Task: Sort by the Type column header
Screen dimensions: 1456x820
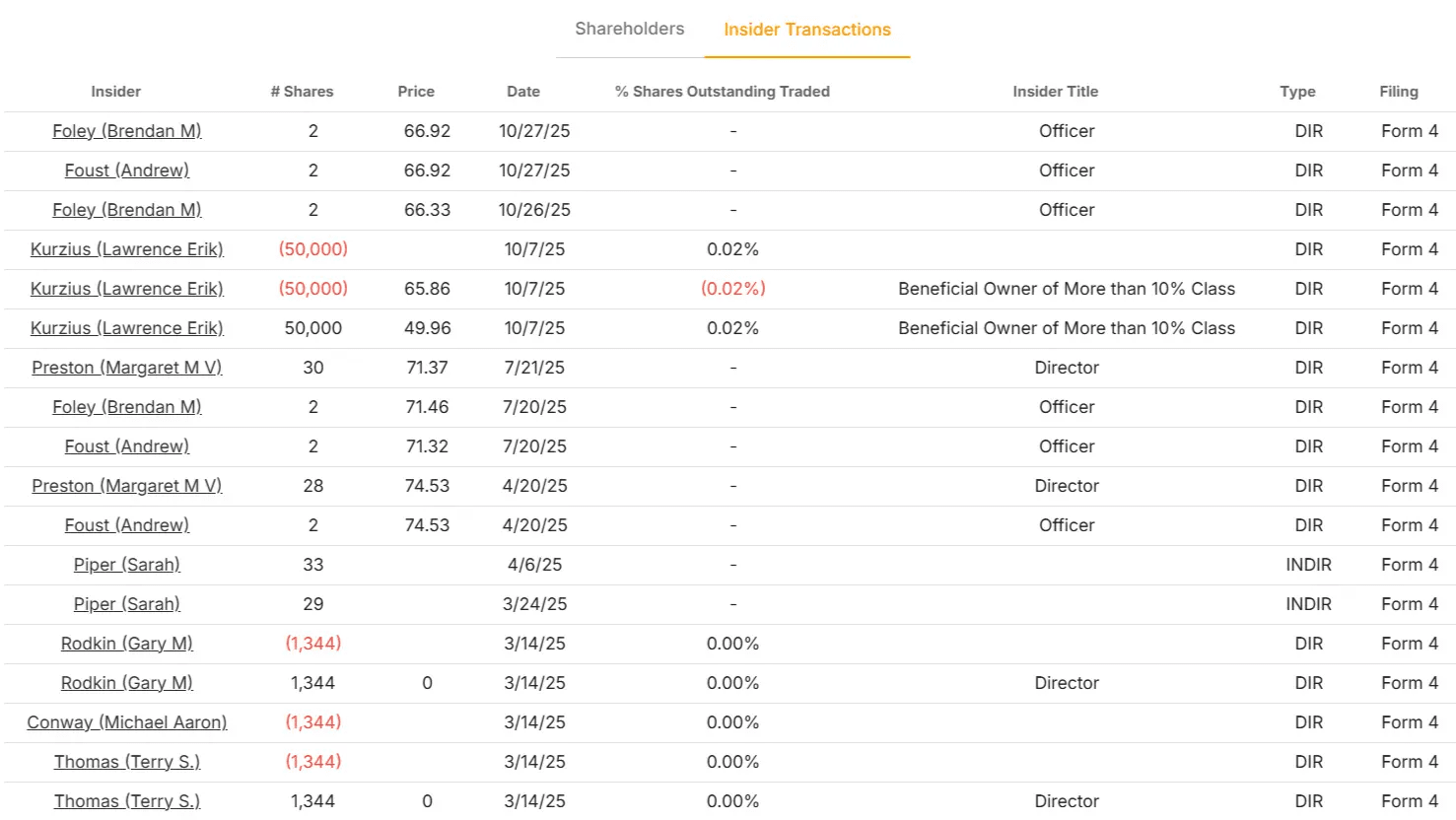Action: pos(1297,92)
